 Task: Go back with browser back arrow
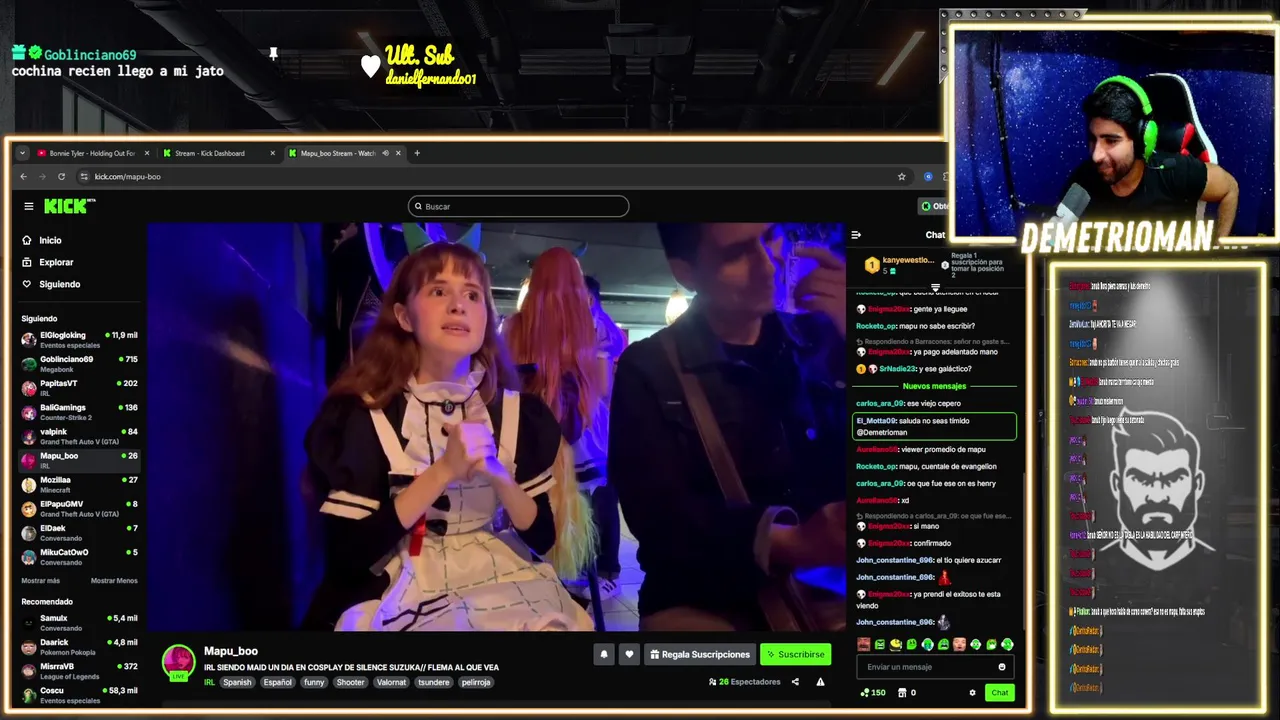point(24,177)
